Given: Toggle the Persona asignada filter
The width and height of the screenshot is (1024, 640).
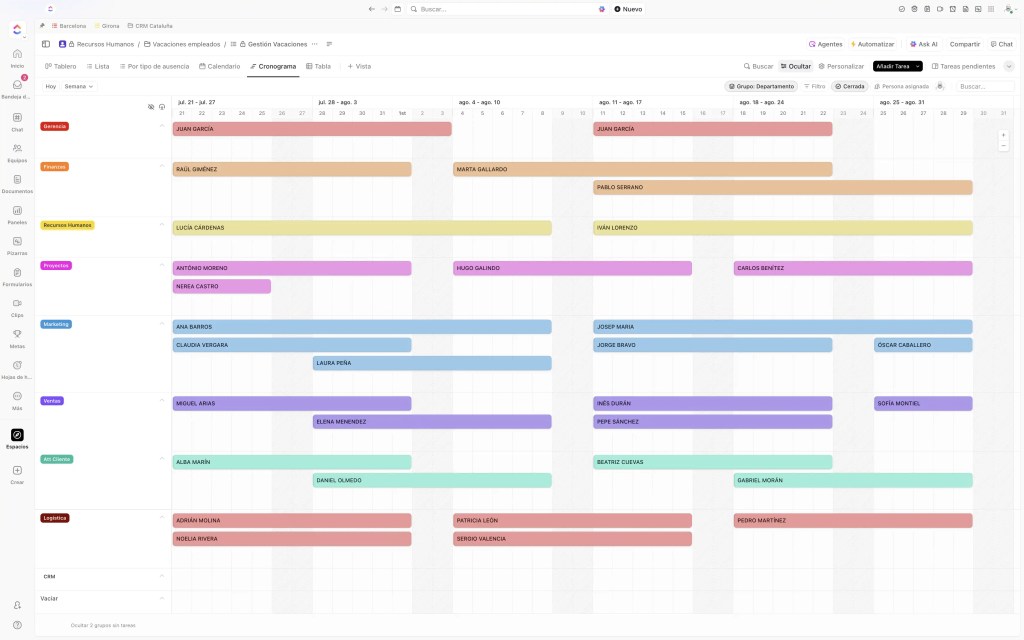Looking at the screenshot, I should tap(901, 86).
